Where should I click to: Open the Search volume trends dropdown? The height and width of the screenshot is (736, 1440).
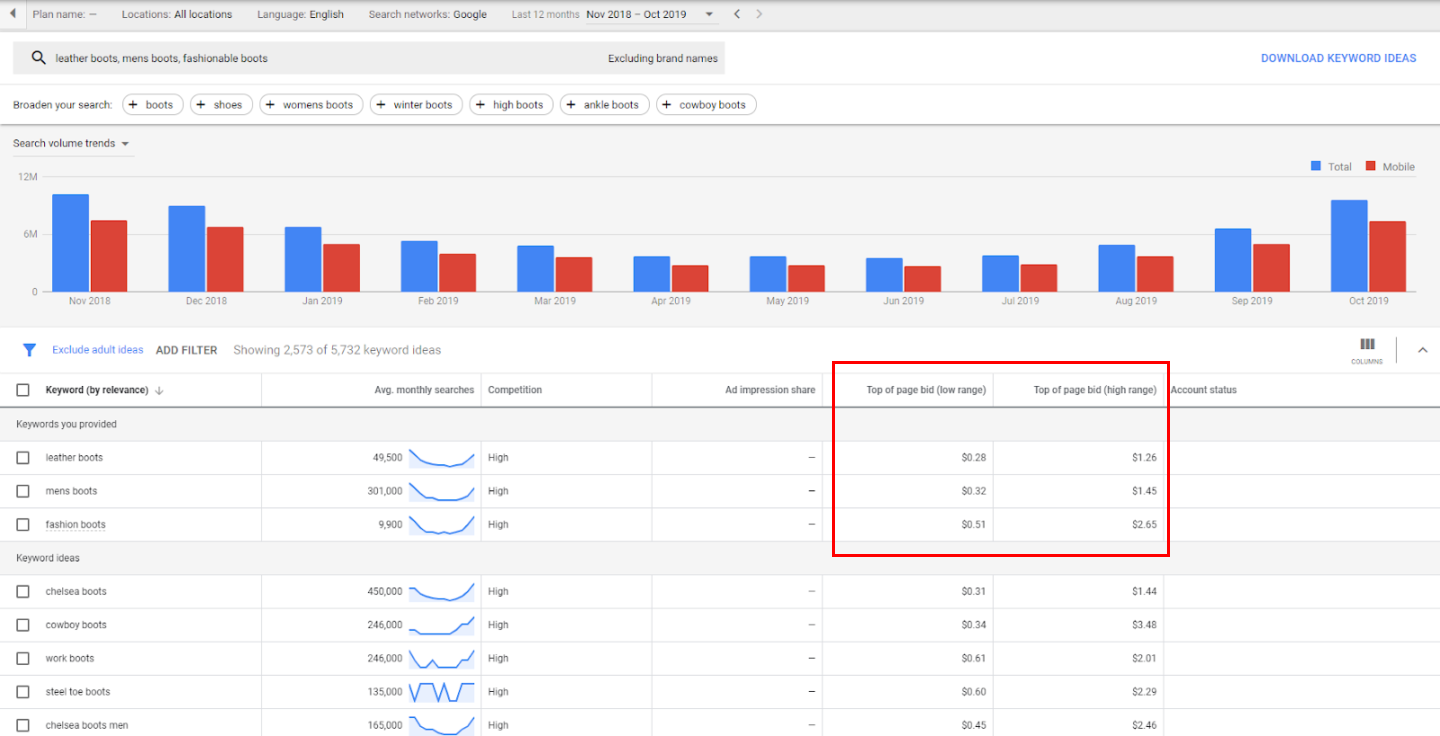click(x=71, y=143)
